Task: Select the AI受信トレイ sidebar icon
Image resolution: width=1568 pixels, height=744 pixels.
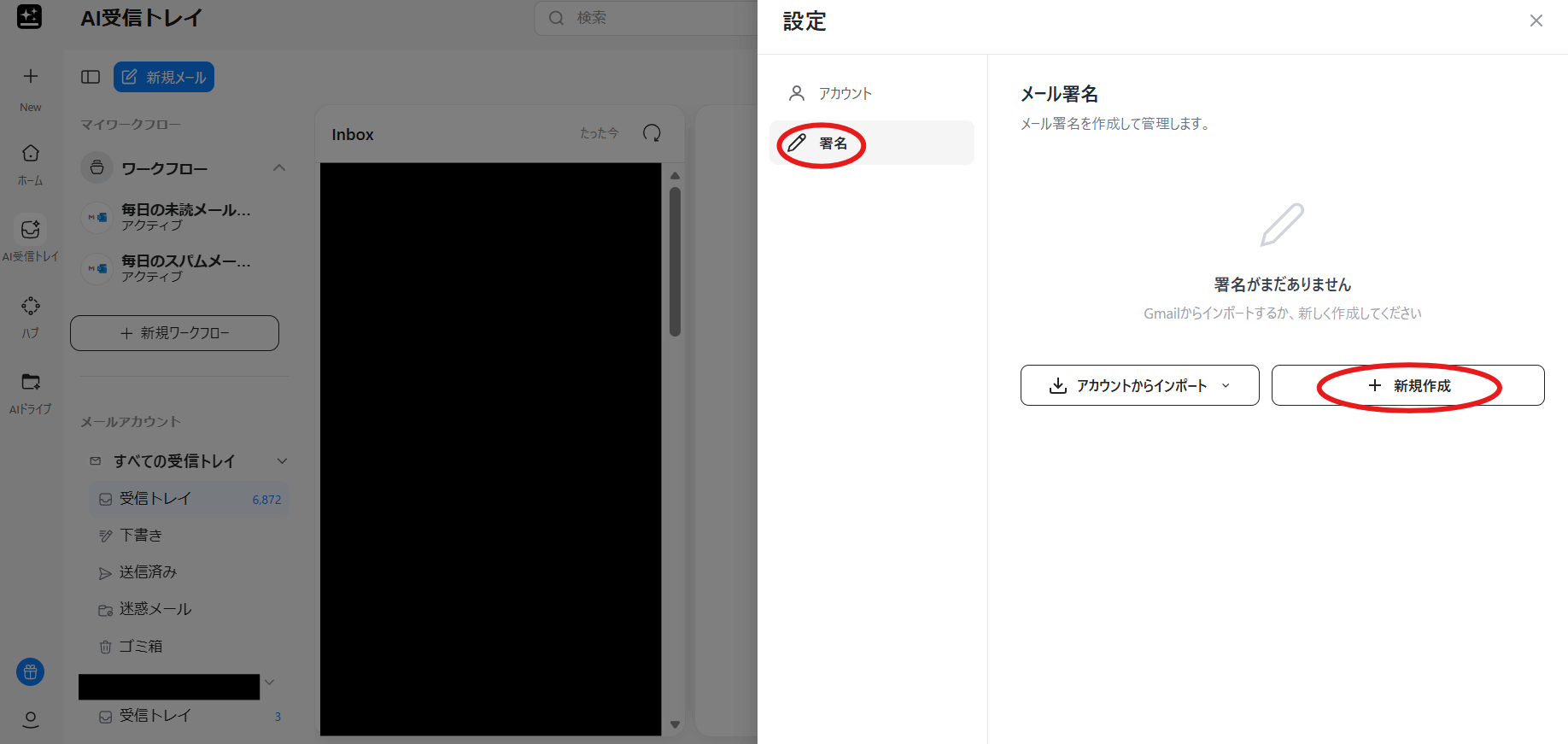Action: (x=31, y=230)
